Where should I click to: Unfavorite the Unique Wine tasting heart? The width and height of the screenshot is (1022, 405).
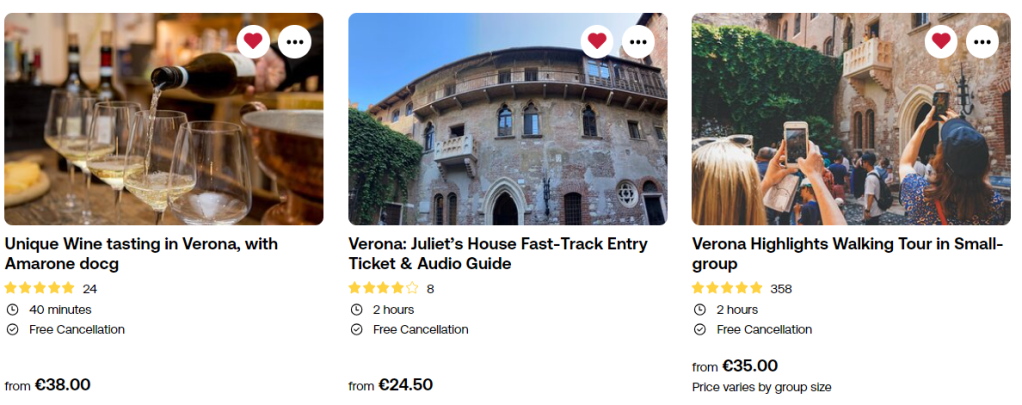coord(253,41)
